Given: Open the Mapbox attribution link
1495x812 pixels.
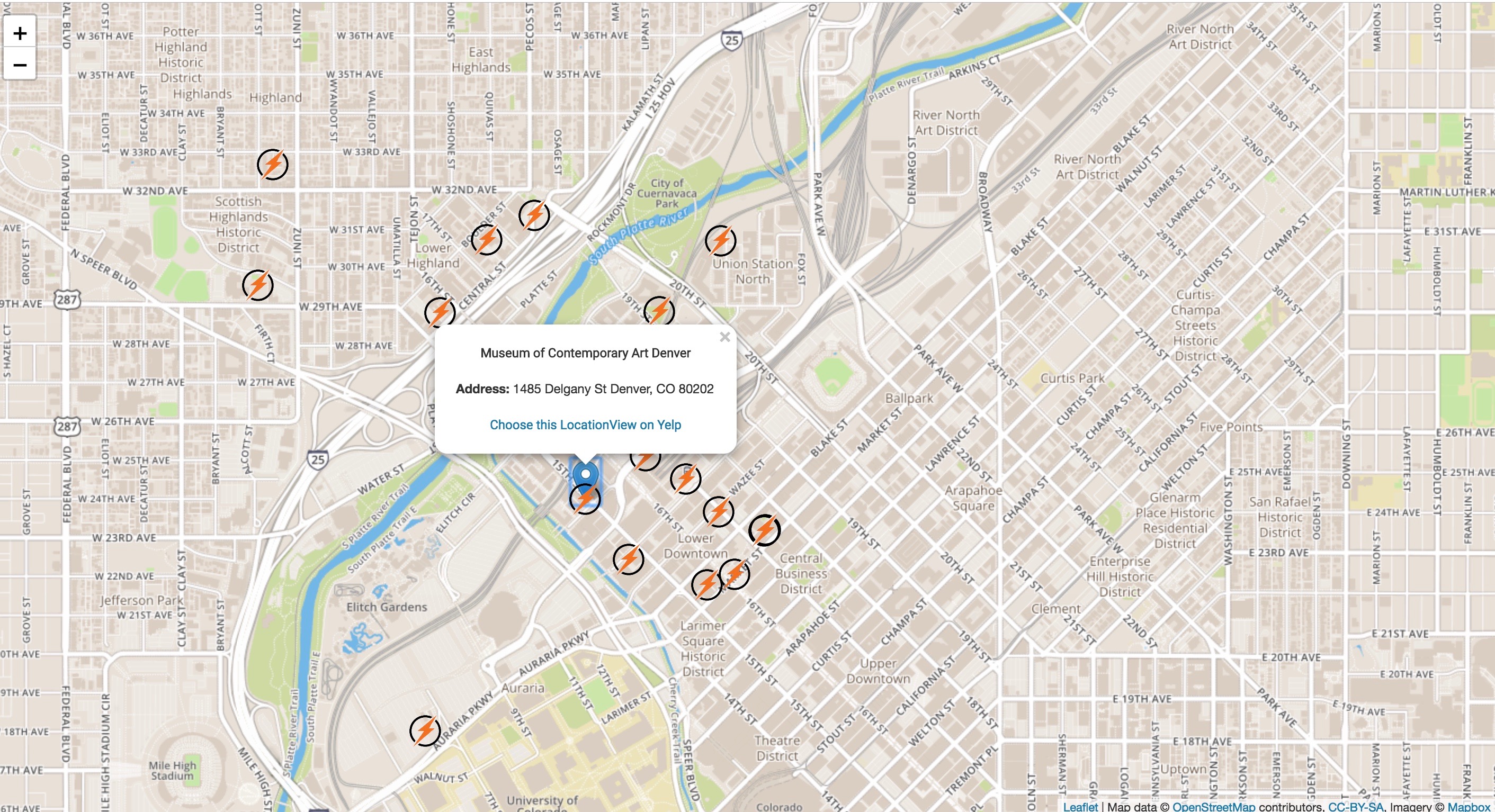Looking at the screenshot, I should coord(1469,806).
